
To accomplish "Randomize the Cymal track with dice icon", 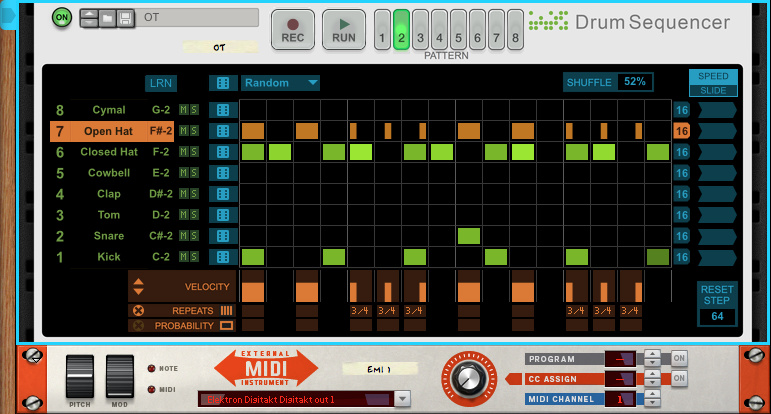I will pyautogui.click(x=222, y=110).
